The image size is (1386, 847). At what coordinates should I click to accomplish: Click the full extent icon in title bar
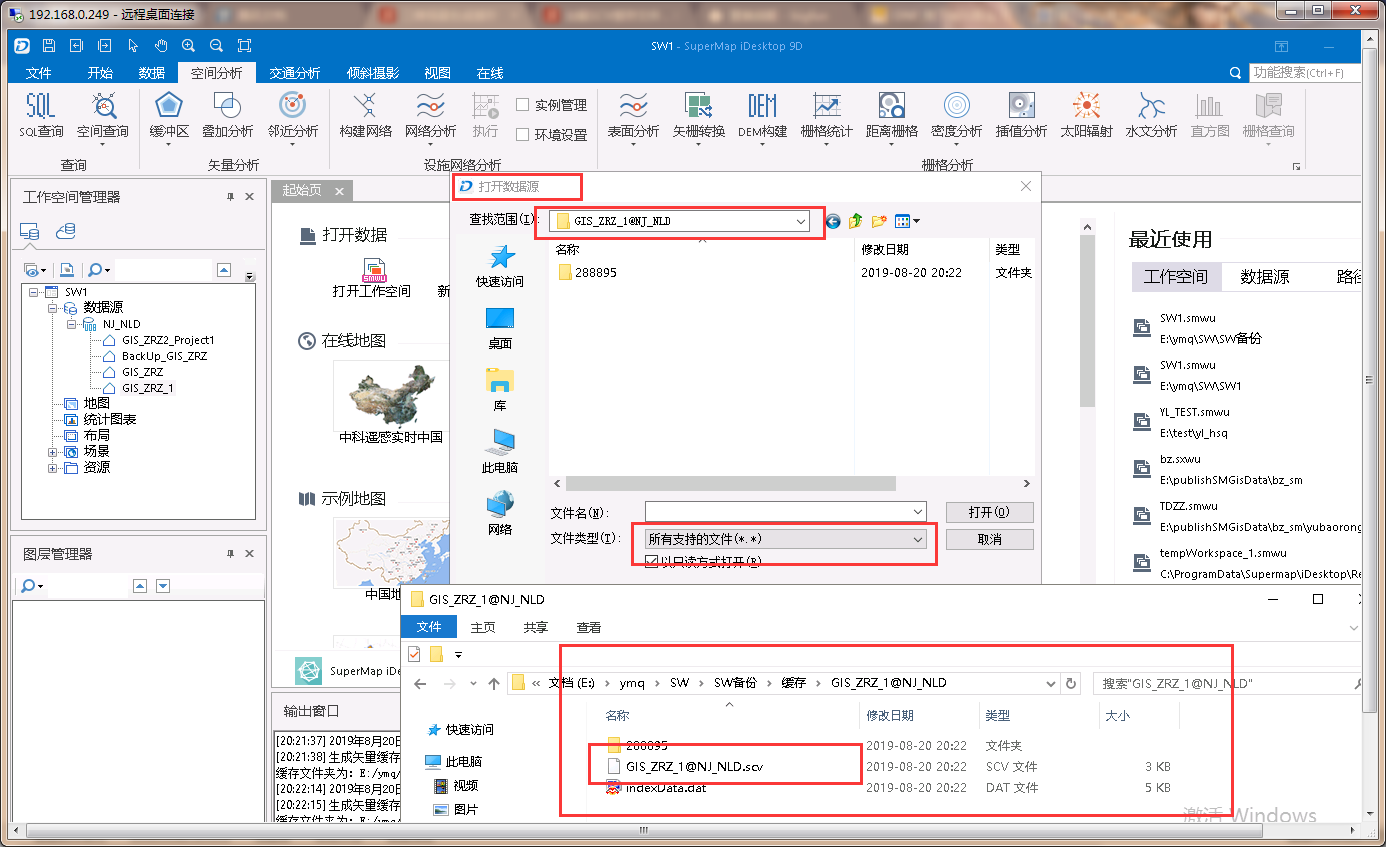[245, 46]
